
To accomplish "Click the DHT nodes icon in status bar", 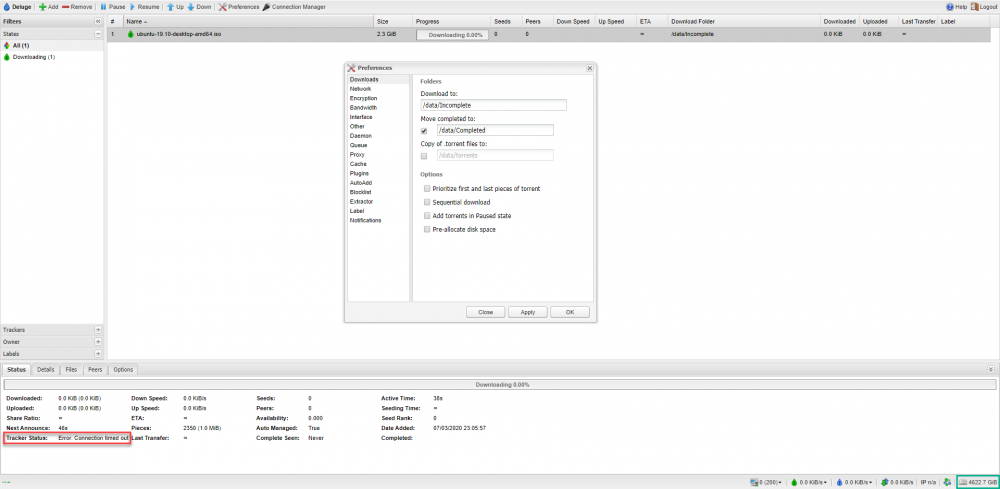I will tap(948, 482).
